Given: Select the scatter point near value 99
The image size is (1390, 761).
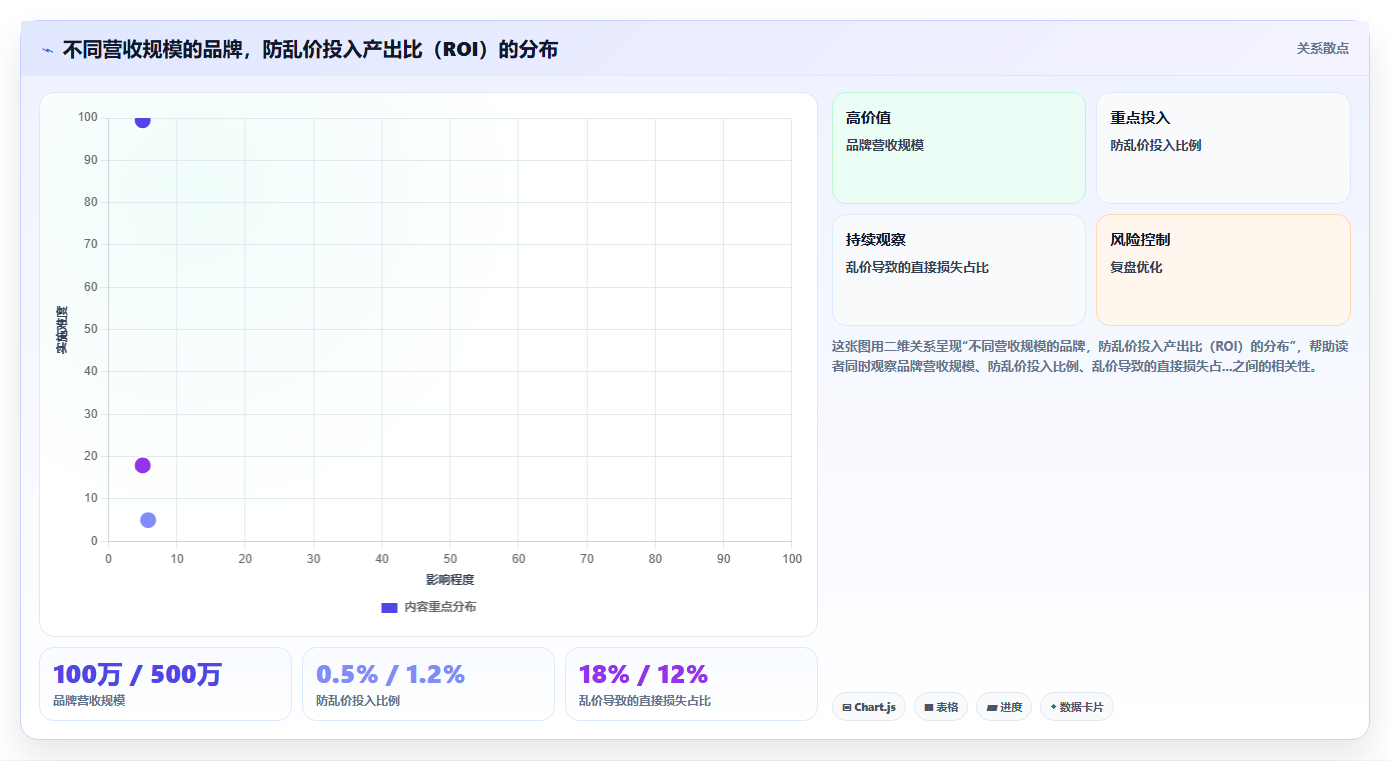Looking at the screenshot, I should 142,121.
